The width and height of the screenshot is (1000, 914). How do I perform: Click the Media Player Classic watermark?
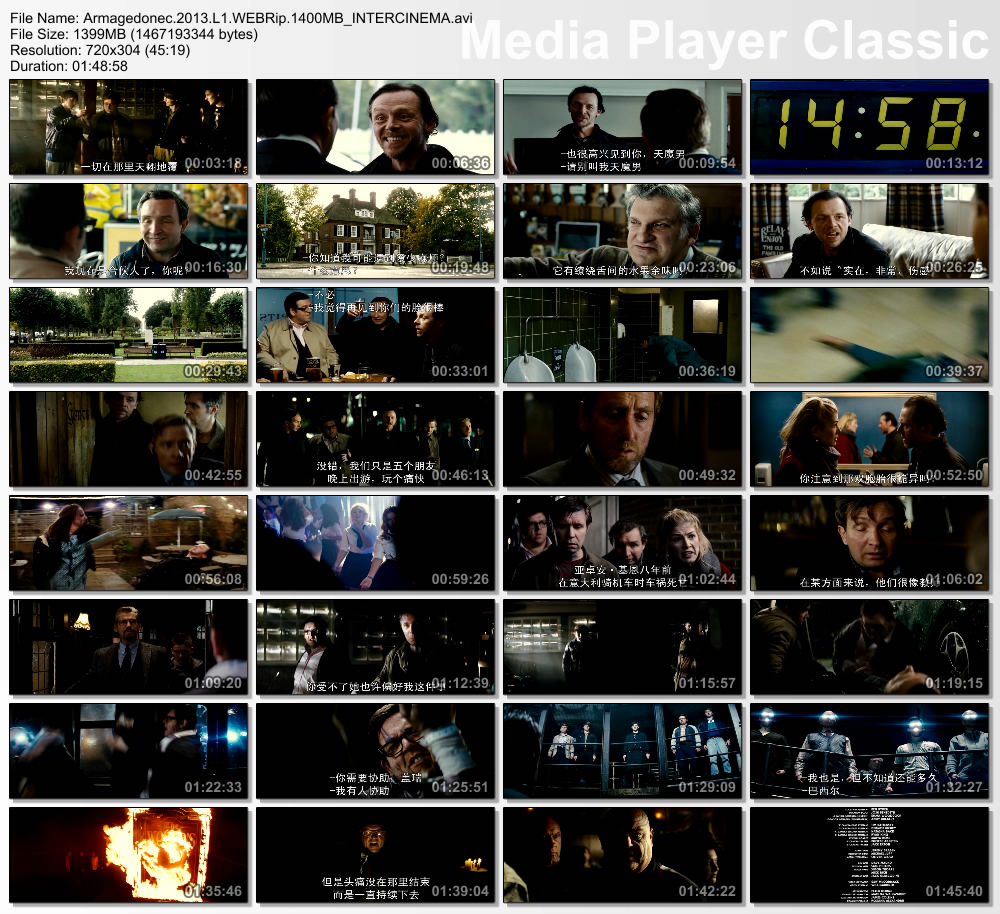(x=723, y=41)
